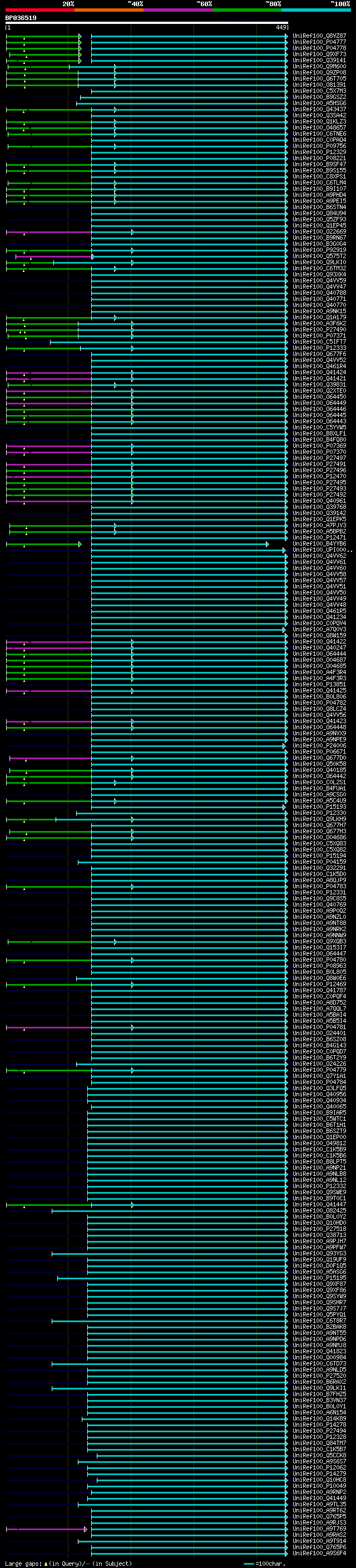
Task: Select hit label UniRef100_O22669
Action: click(319, 232)
